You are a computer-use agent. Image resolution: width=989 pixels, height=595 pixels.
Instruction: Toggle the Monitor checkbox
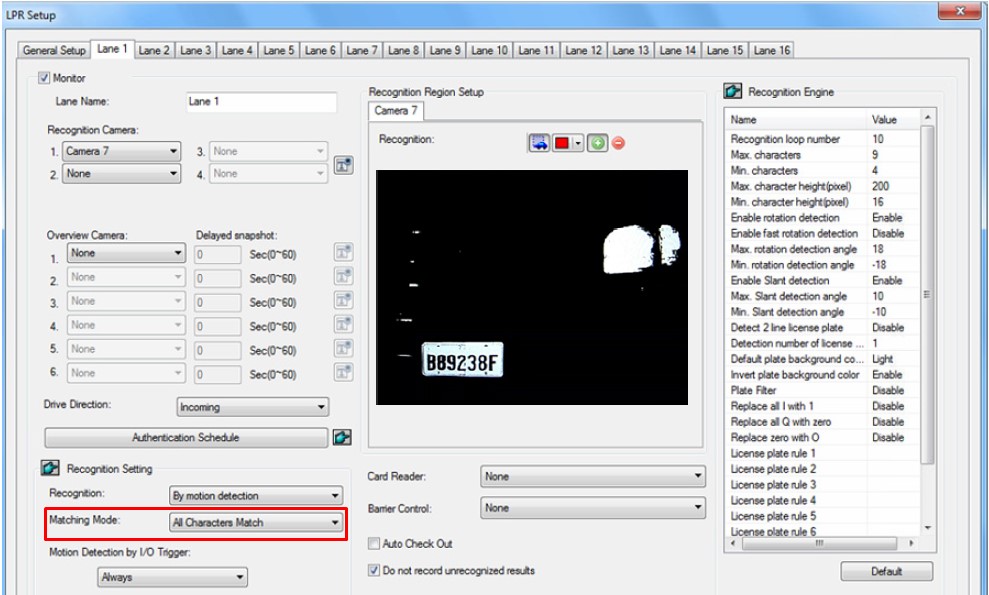[x=44, y=78]
